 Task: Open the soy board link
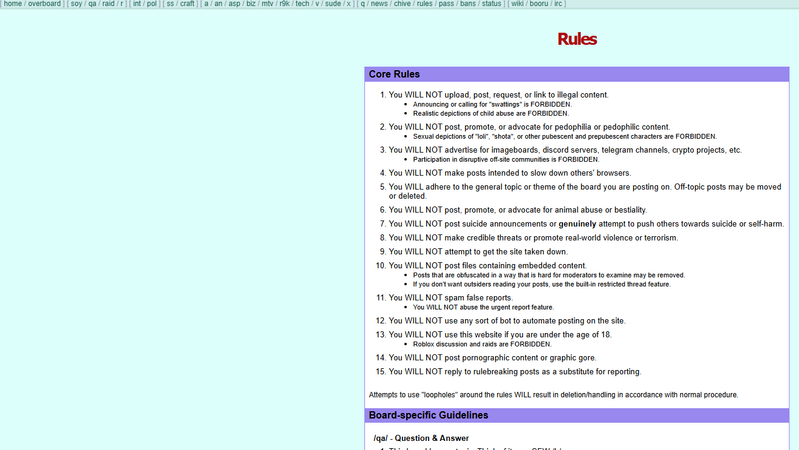(76, 4)
